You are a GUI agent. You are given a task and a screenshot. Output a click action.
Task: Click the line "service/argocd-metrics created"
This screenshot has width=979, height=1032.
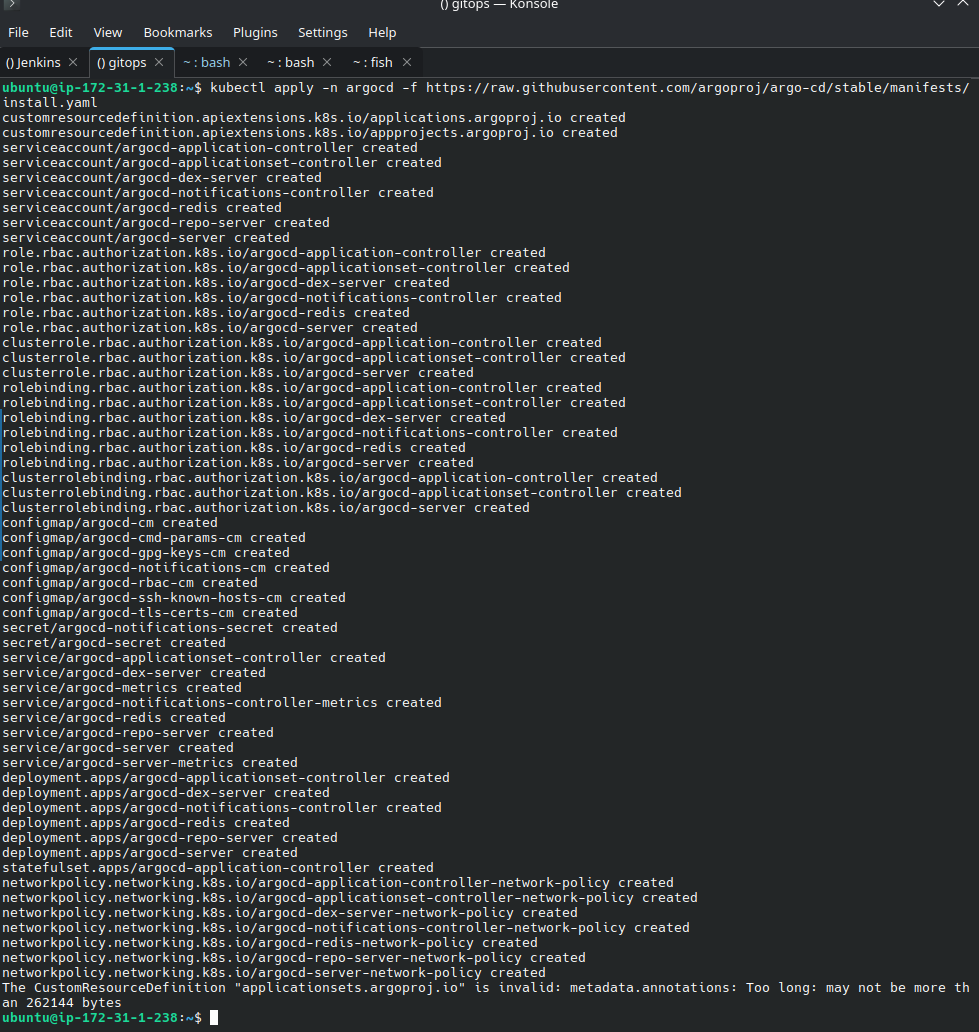click(122, 688)
